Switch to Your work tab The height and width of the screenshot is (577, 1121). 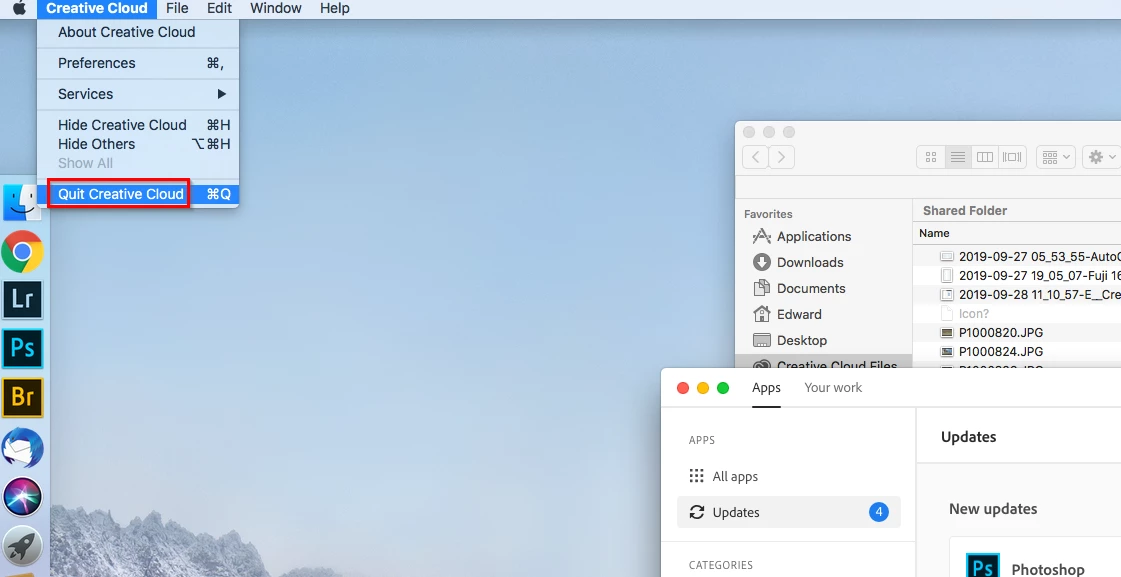[833, 388]
